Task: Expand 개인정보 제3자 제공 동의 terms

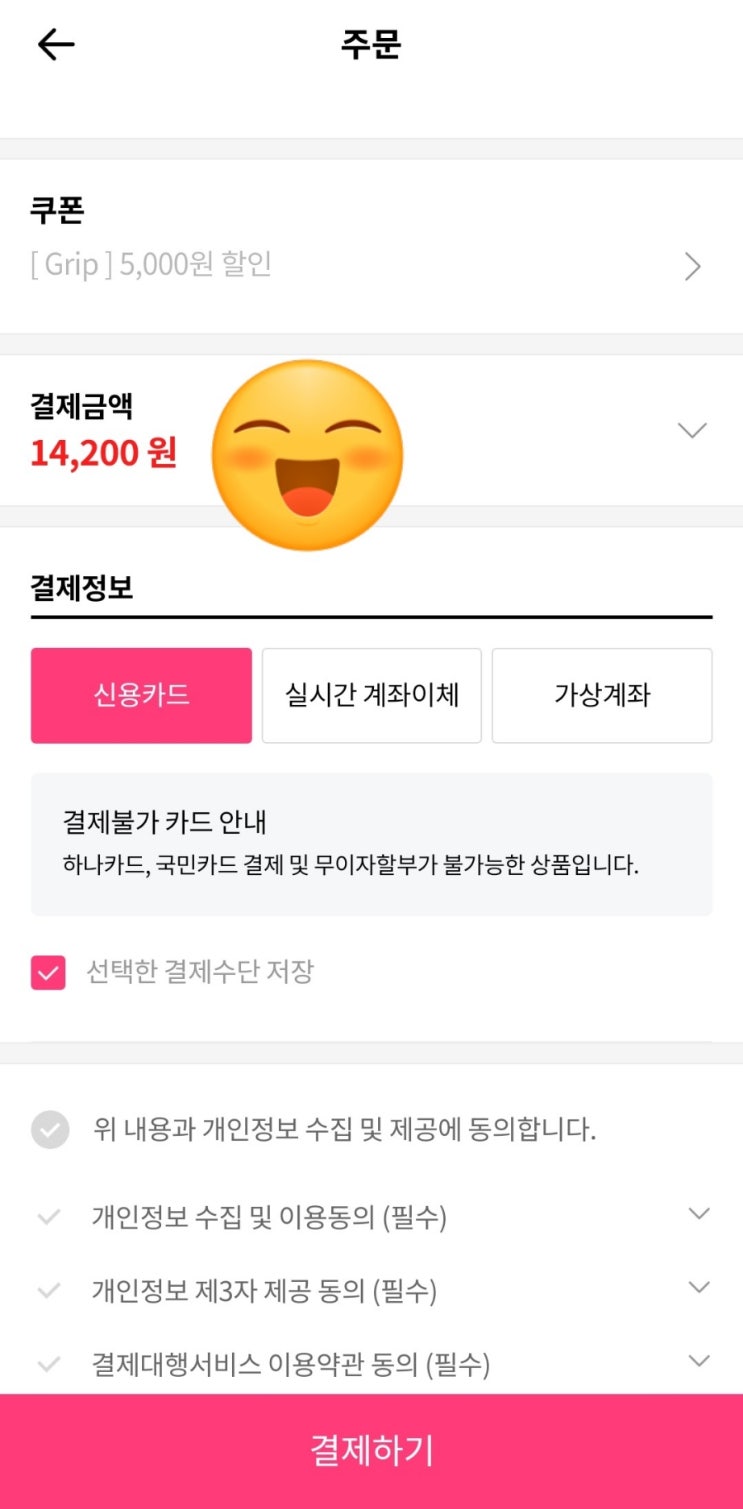Action: (x=699, y=1287)
